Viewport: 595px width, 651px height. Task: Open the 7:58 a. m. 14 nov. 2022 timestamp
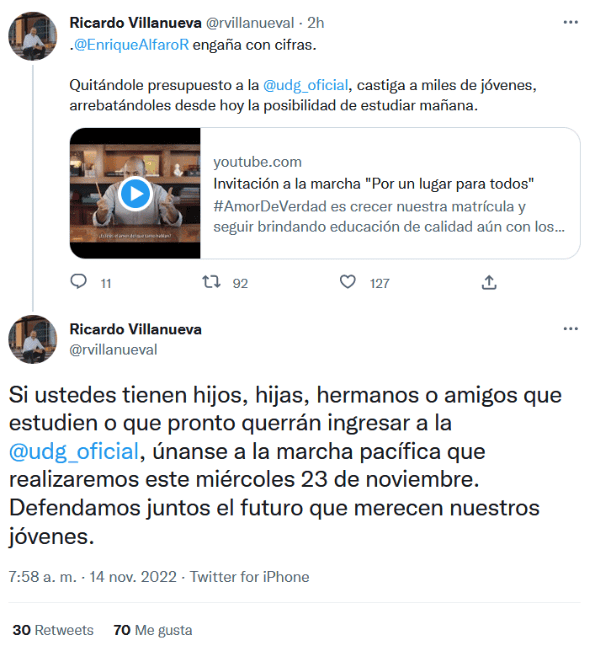pos(93,577)
